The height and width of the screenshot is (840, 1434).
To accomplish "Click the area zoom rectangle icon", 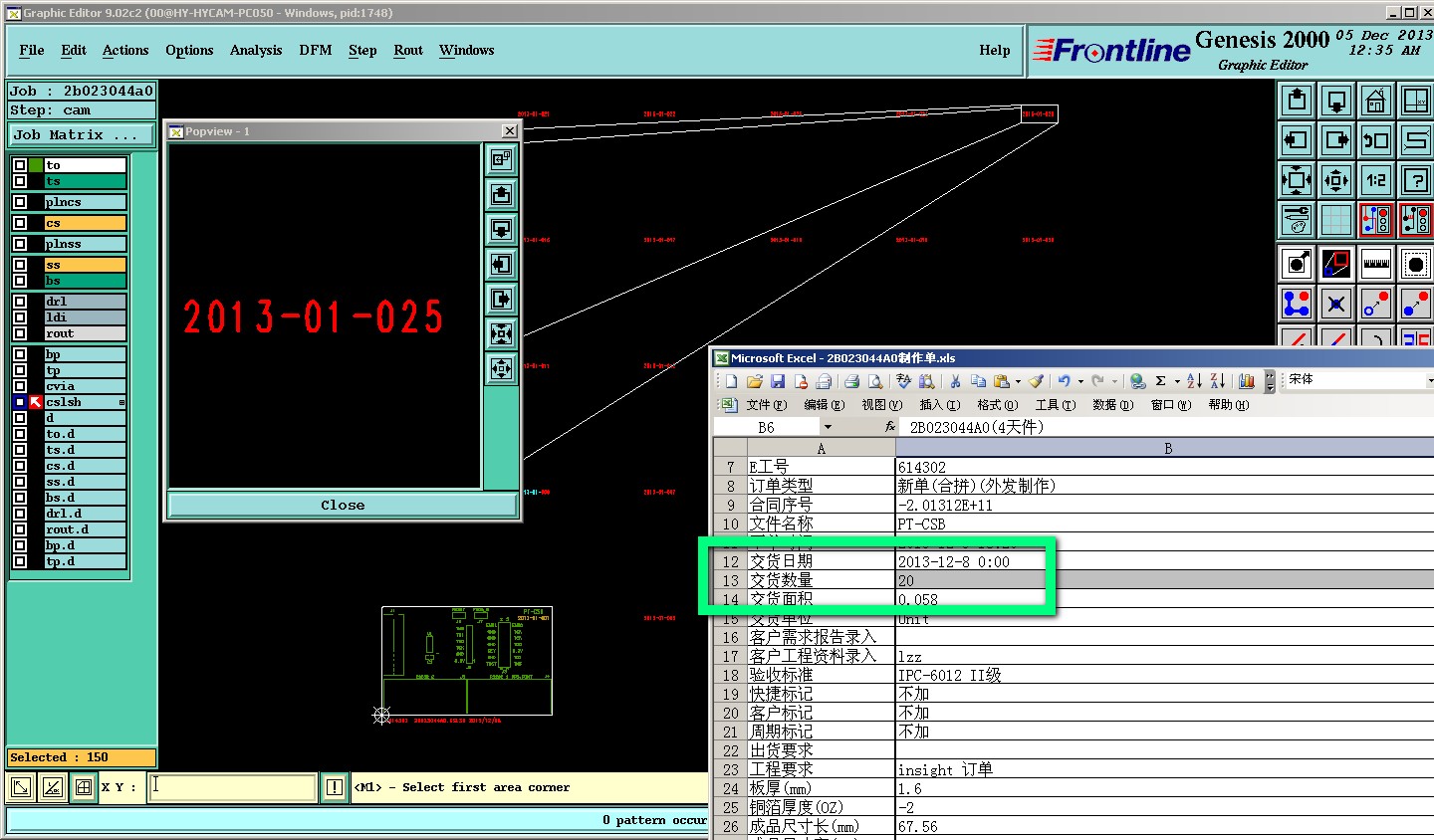I will (1336, 264).
